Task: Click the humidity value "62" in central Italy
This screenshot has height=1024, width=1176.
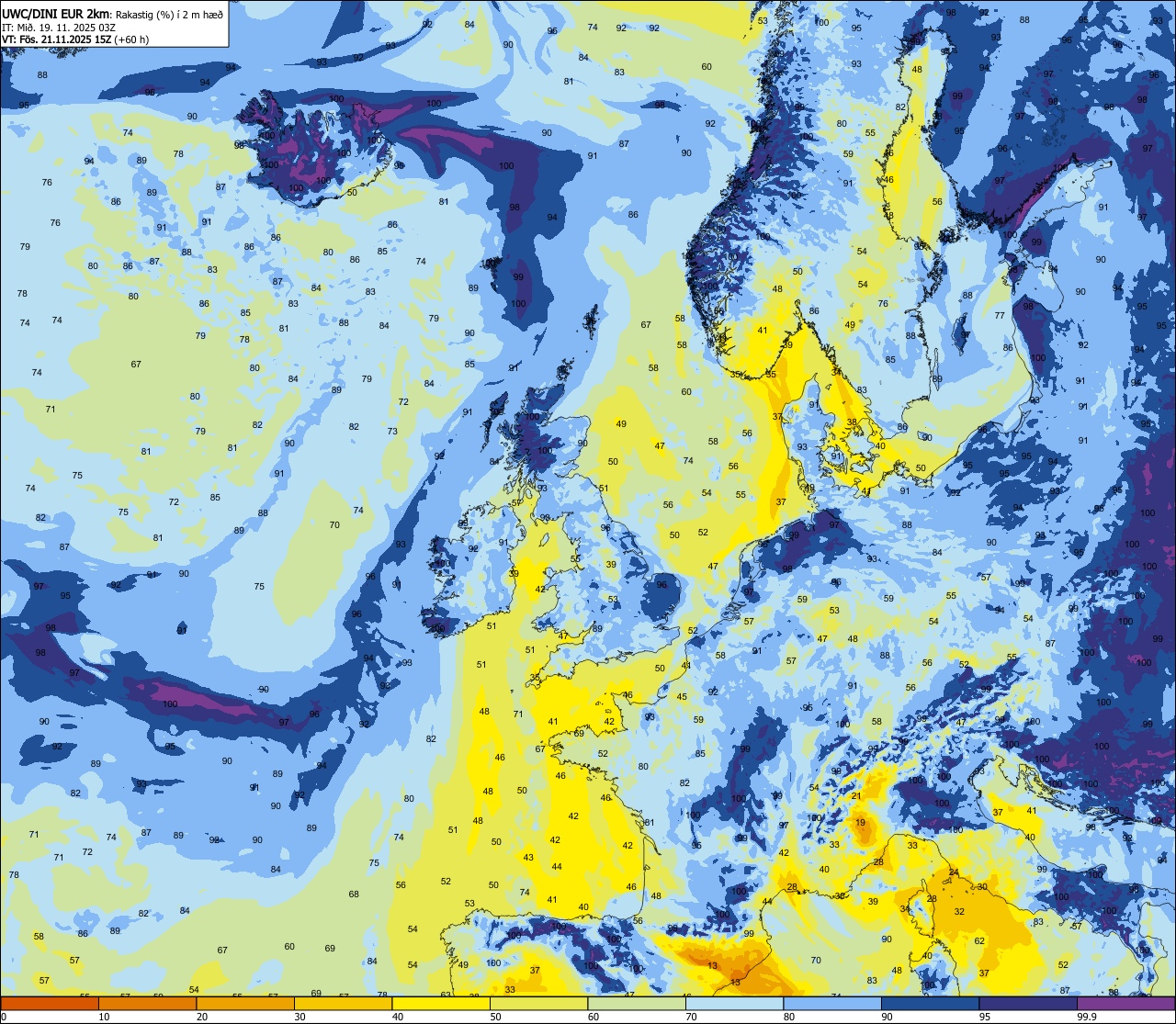Action: click(x=979, y=941)
